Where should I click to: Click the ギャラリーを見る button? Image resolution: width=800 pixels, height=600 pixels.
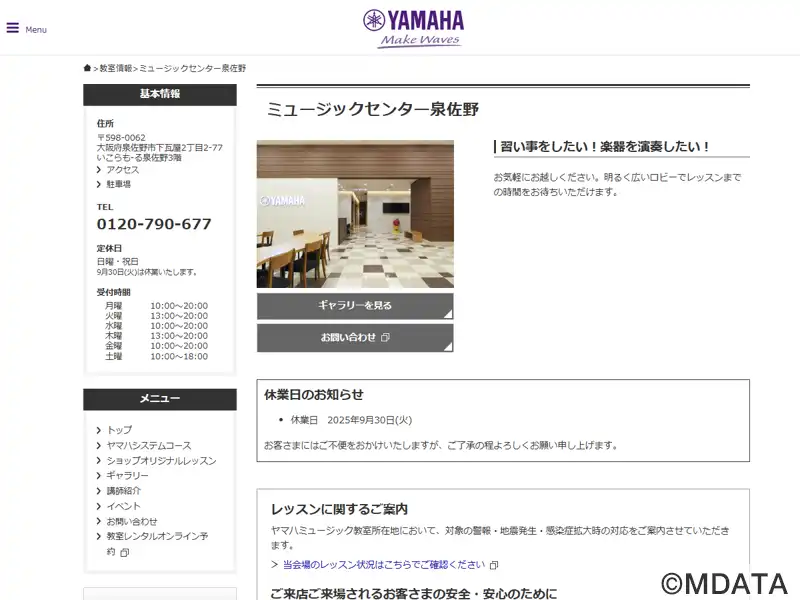355,306
